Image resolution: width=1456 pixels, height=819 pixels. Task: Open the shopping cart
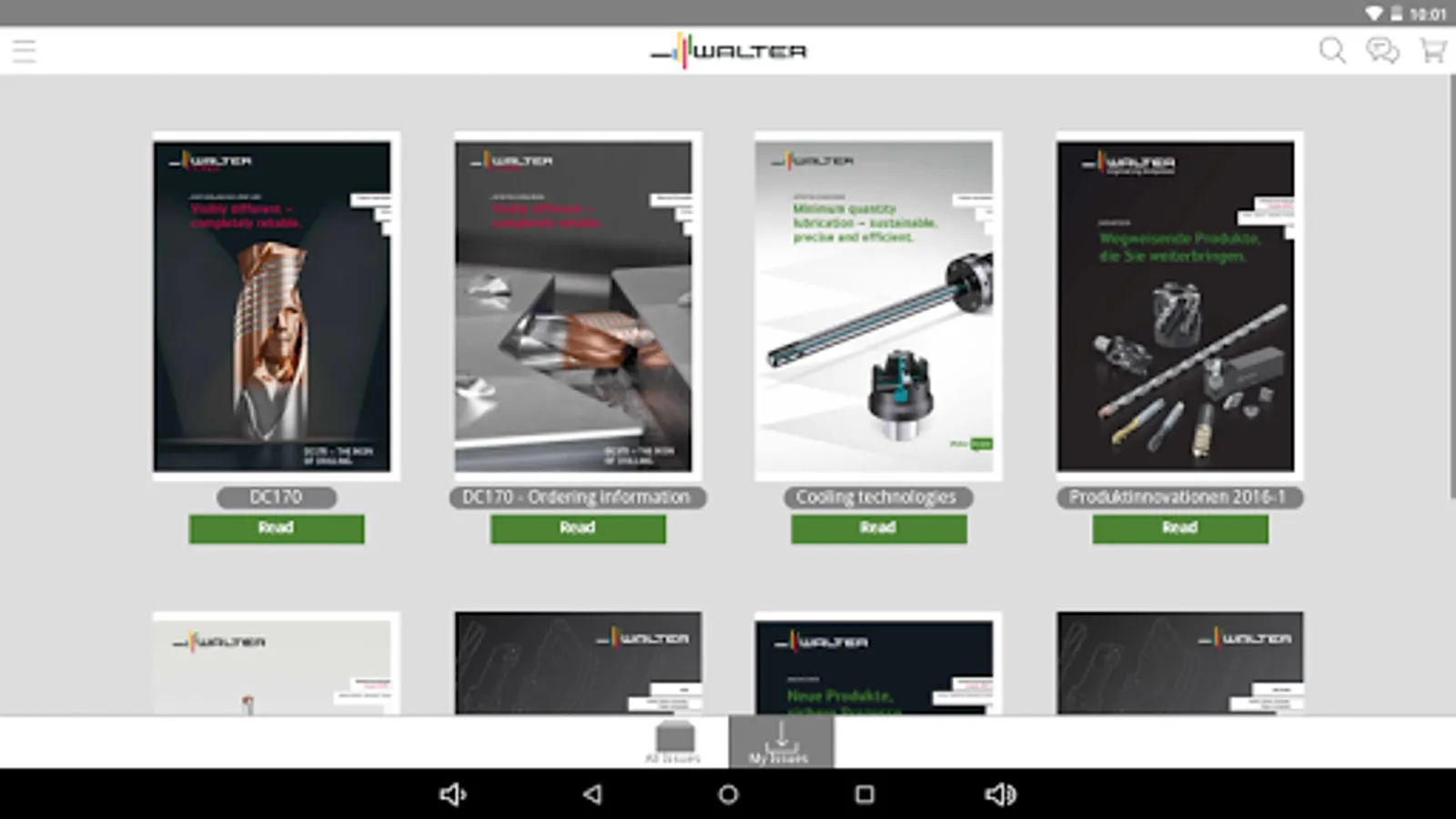coord(1433,50)
